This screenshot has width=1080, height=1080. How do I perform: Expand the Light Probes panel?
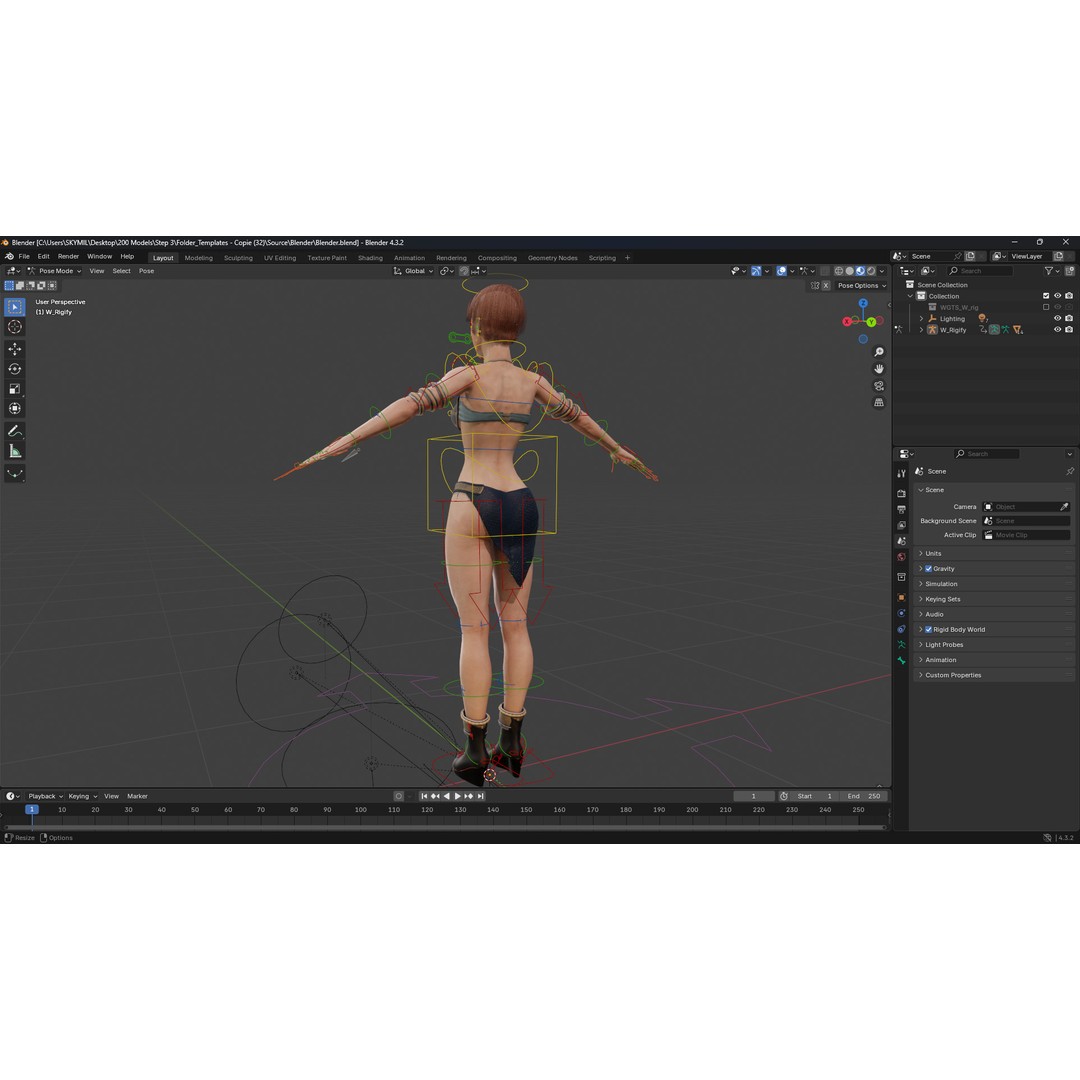click(x=995, y=645)
